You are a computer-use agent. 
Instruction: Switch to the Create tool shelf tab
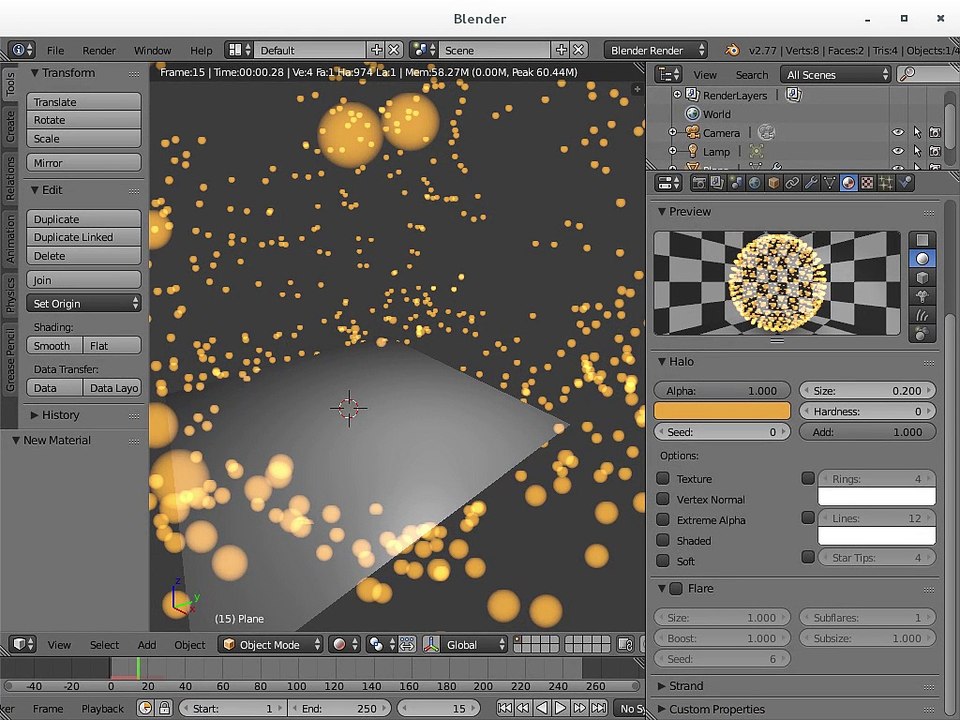click(10, 126)
